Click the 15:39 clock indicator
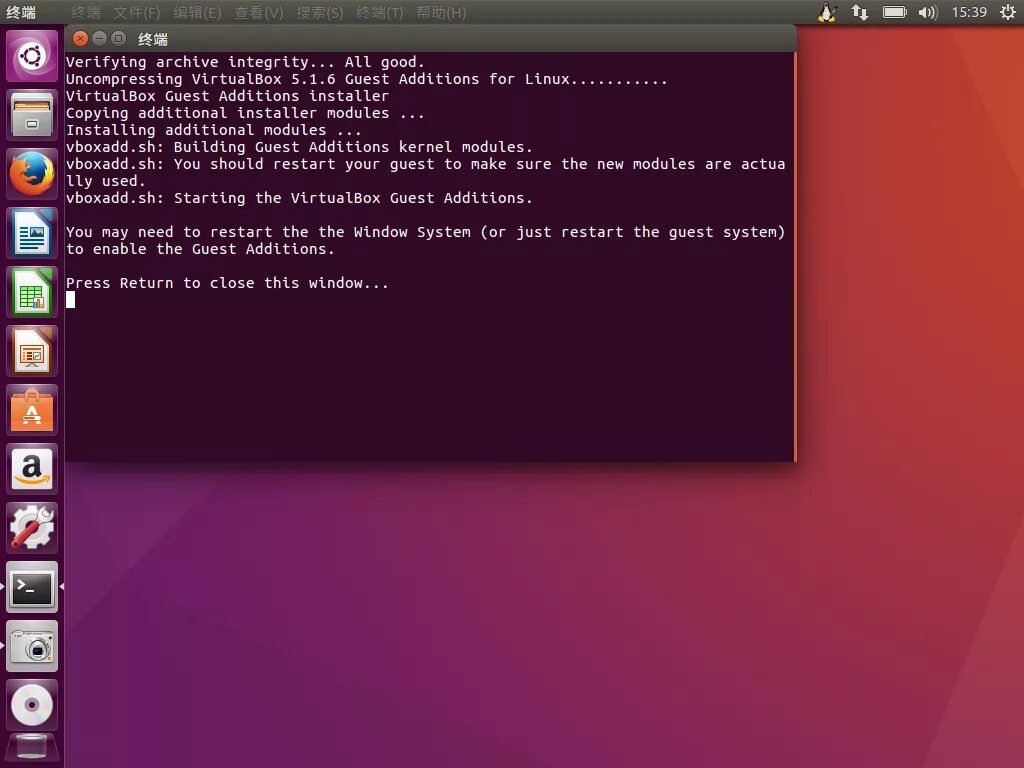 point(969,12)
